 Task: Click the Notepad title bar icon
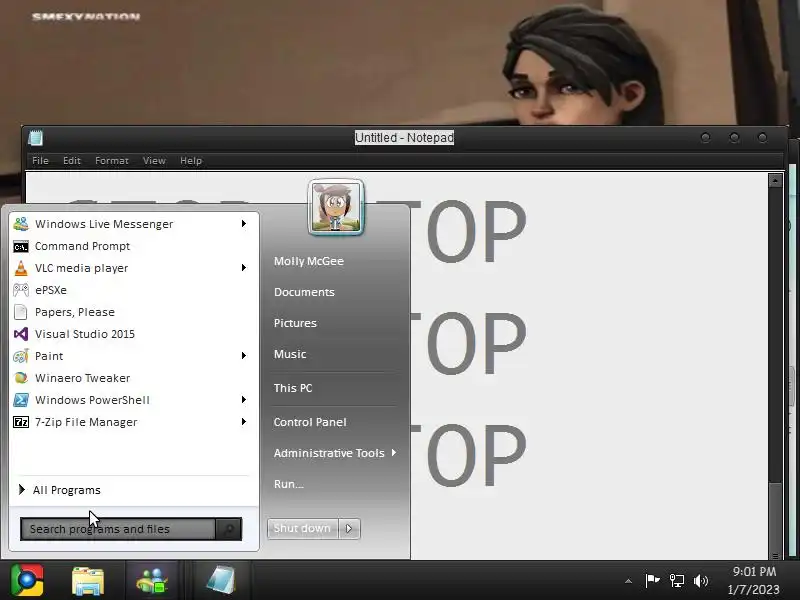(x=35, y=138)
